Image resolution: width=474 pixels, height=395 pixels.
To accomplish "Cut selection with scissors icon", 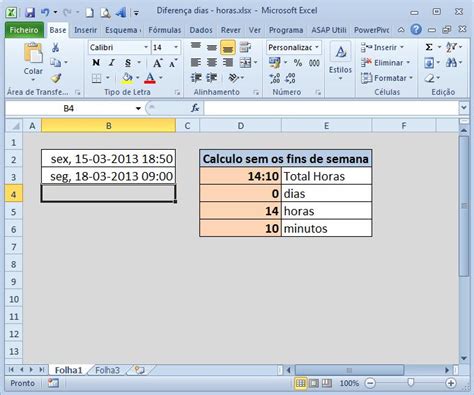I will 55,47.
